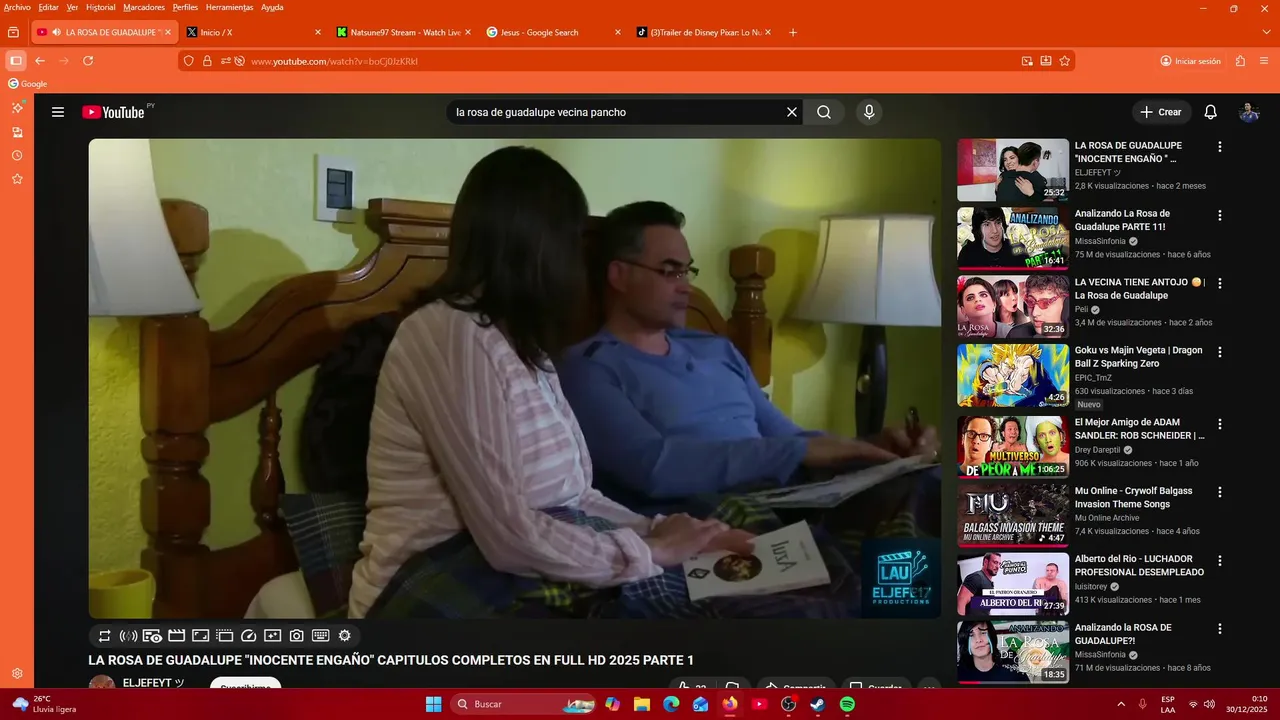
Task: Bookmark this page with the star icon
Action: click(x=1065, y=61)
